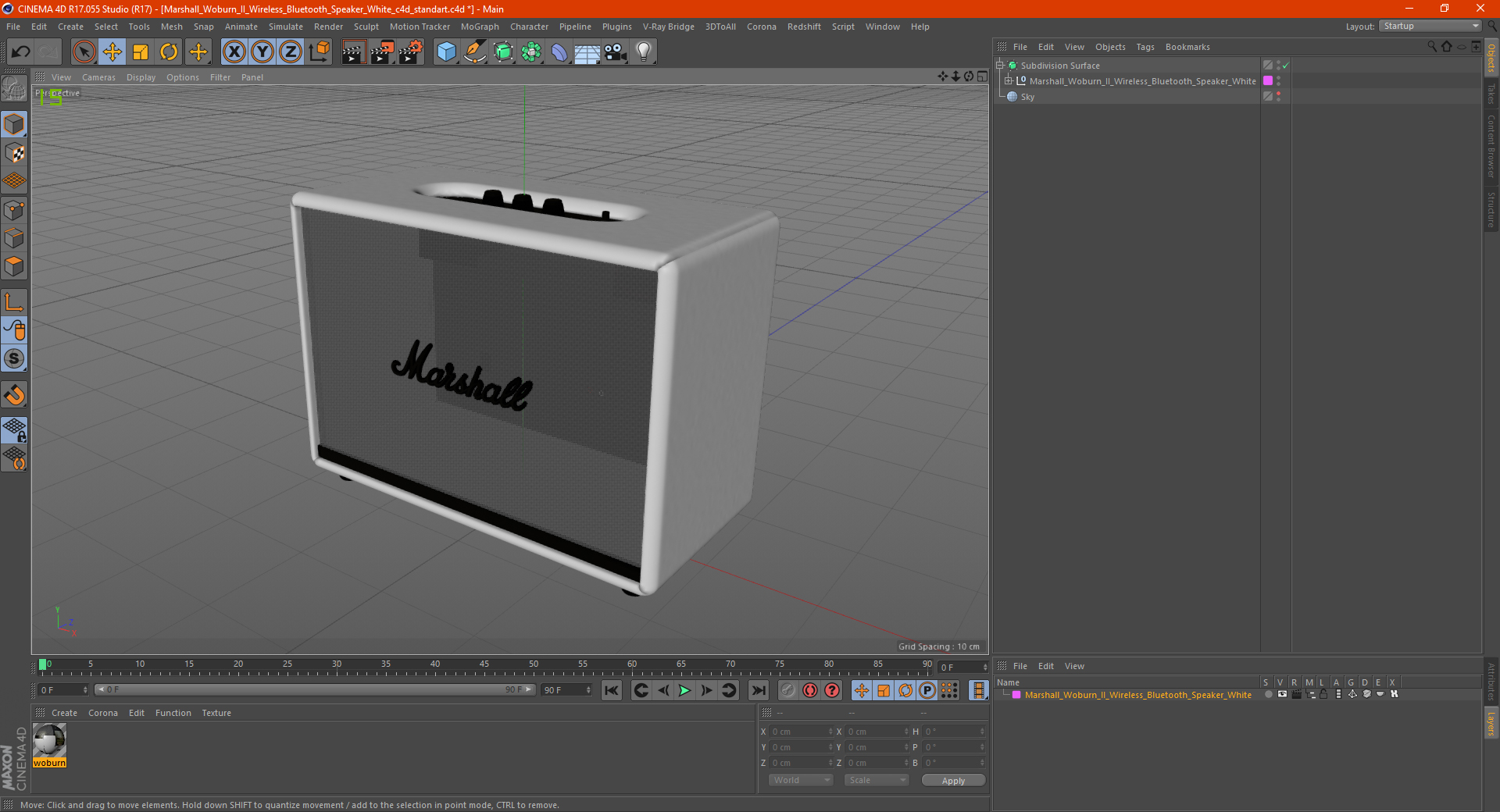
Task: Open the MoGraph menu
Action: [x=480, y=27]
